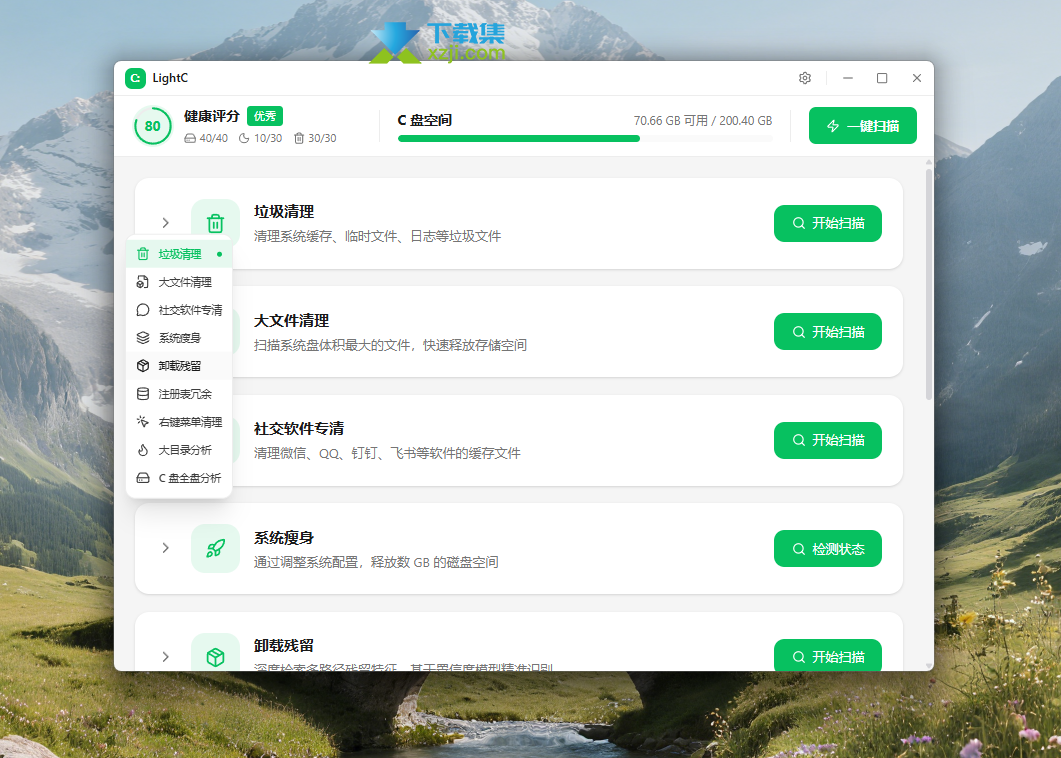Image resolution: width=1061 pixels, height=758 pixels.
Task: Click the 70.66 GB 可用 / 200.40 GB text
Action: click(x=703, y=120)
